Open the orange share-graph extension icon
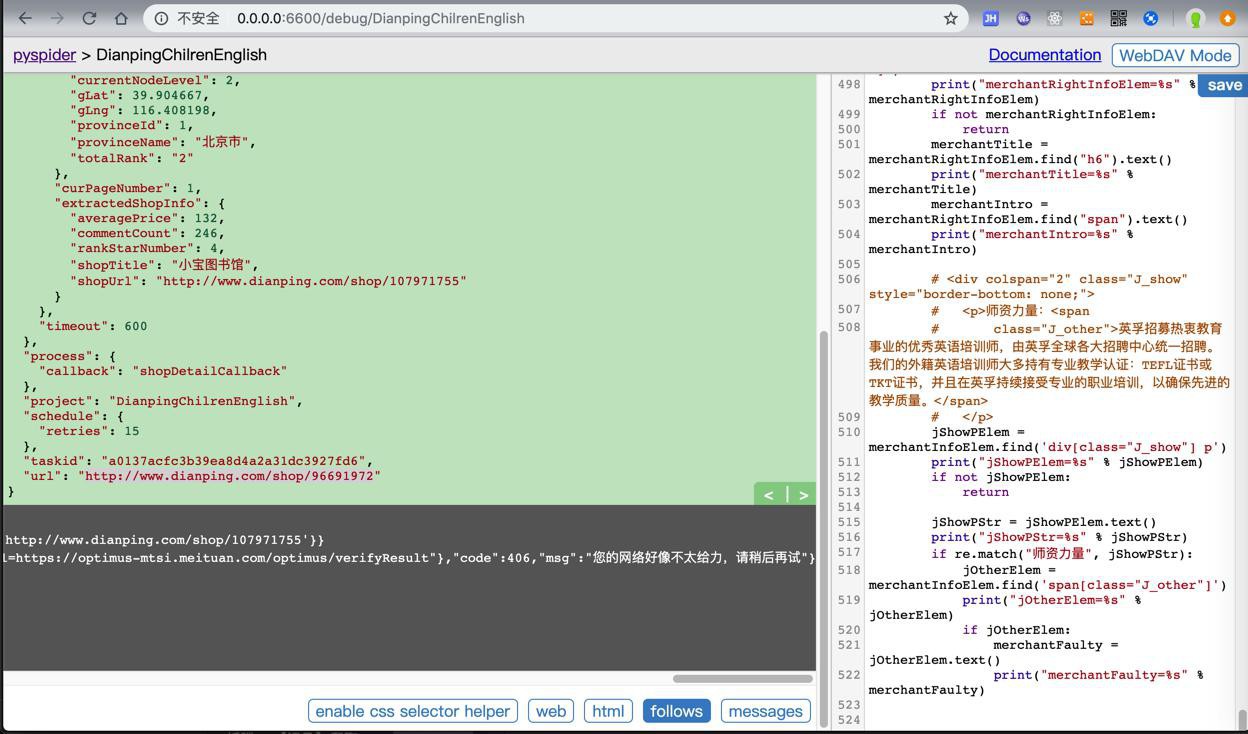 point(1087,18)
